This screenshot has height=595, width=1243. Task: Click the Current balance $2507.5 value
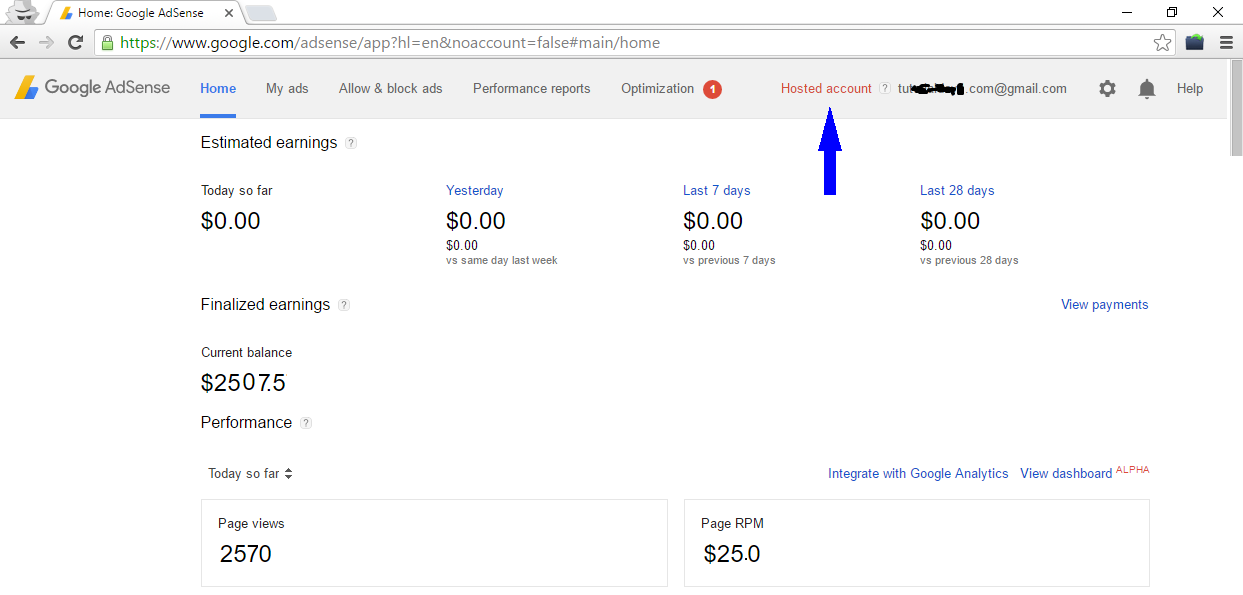pyautogui.click(x=244, y=384)
